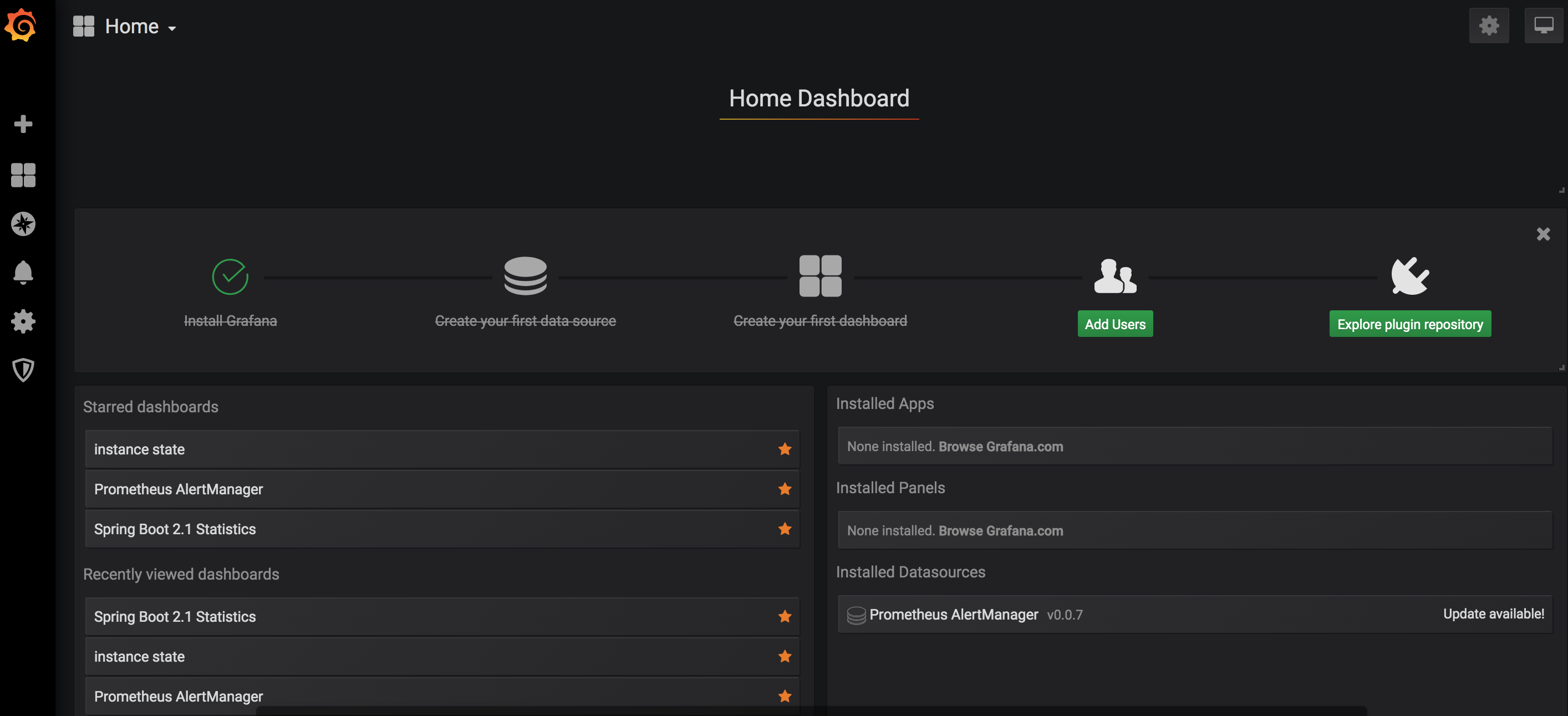Viewport: 1568px width, 716px height.
Task: Enable TV kiosk mode via the monitor icon
Action: point(1544,25)
